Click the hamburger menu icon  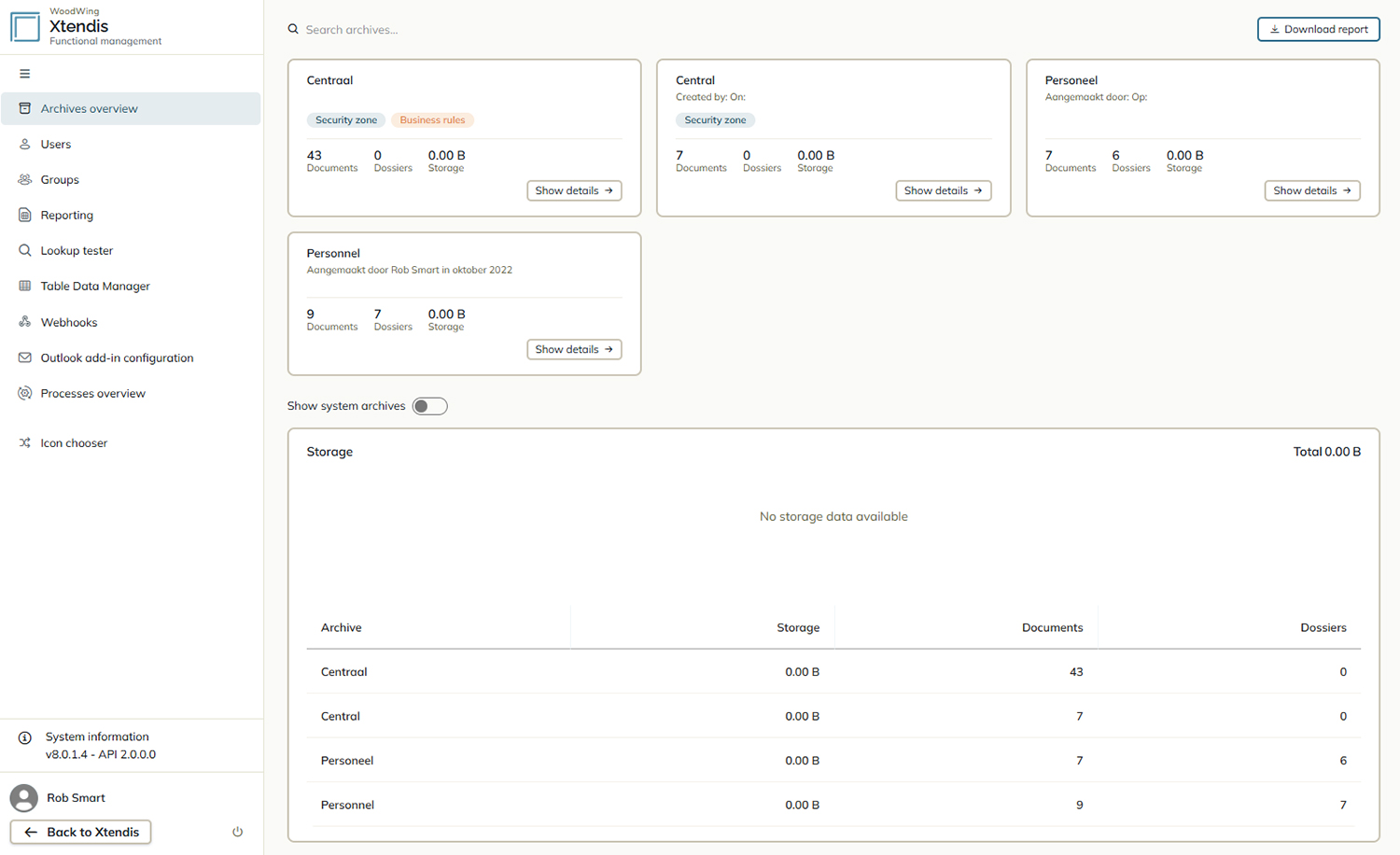click(25, 74)
